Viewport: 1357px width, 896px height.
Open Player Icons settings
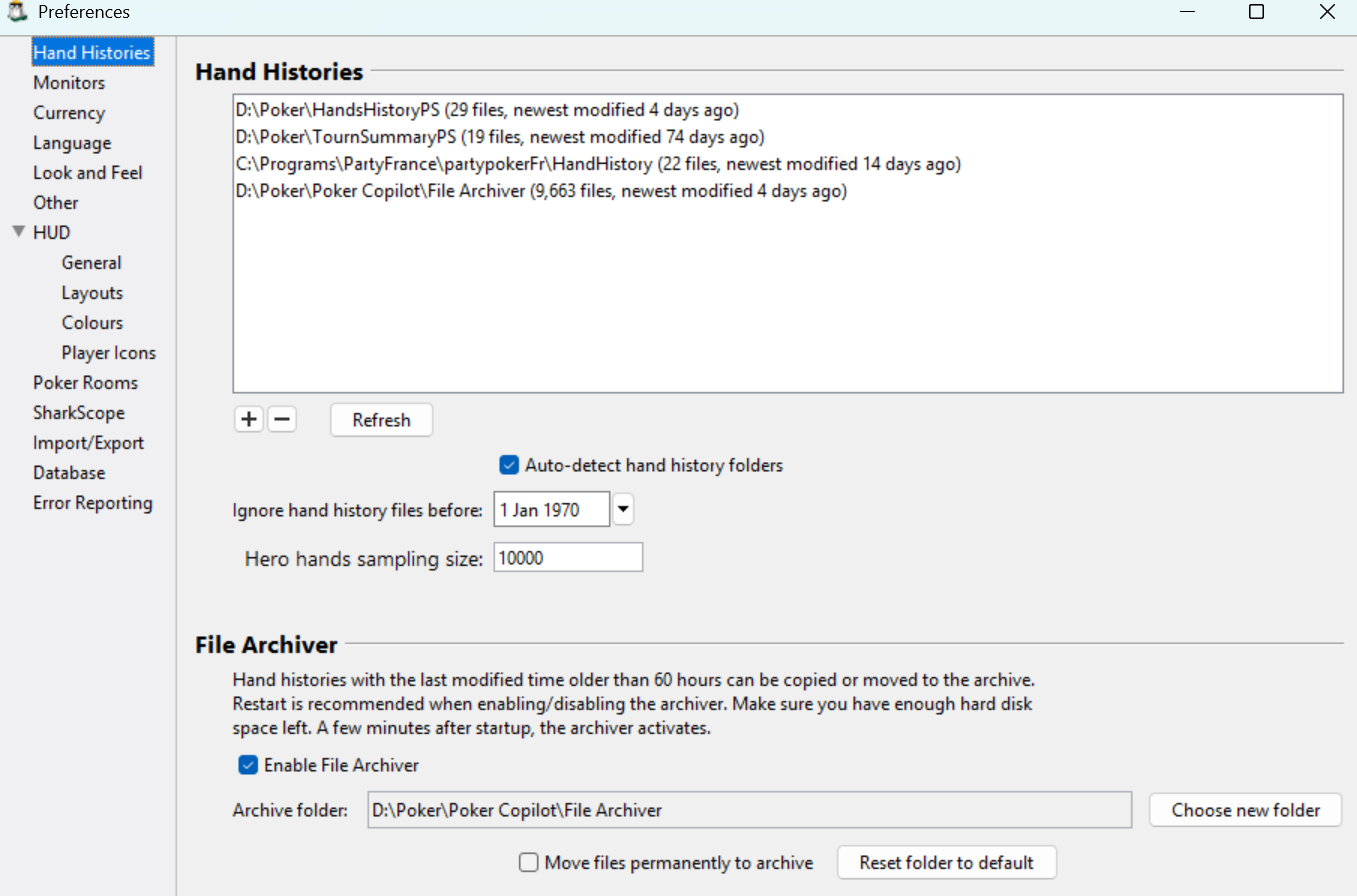(x=109, y=352)
